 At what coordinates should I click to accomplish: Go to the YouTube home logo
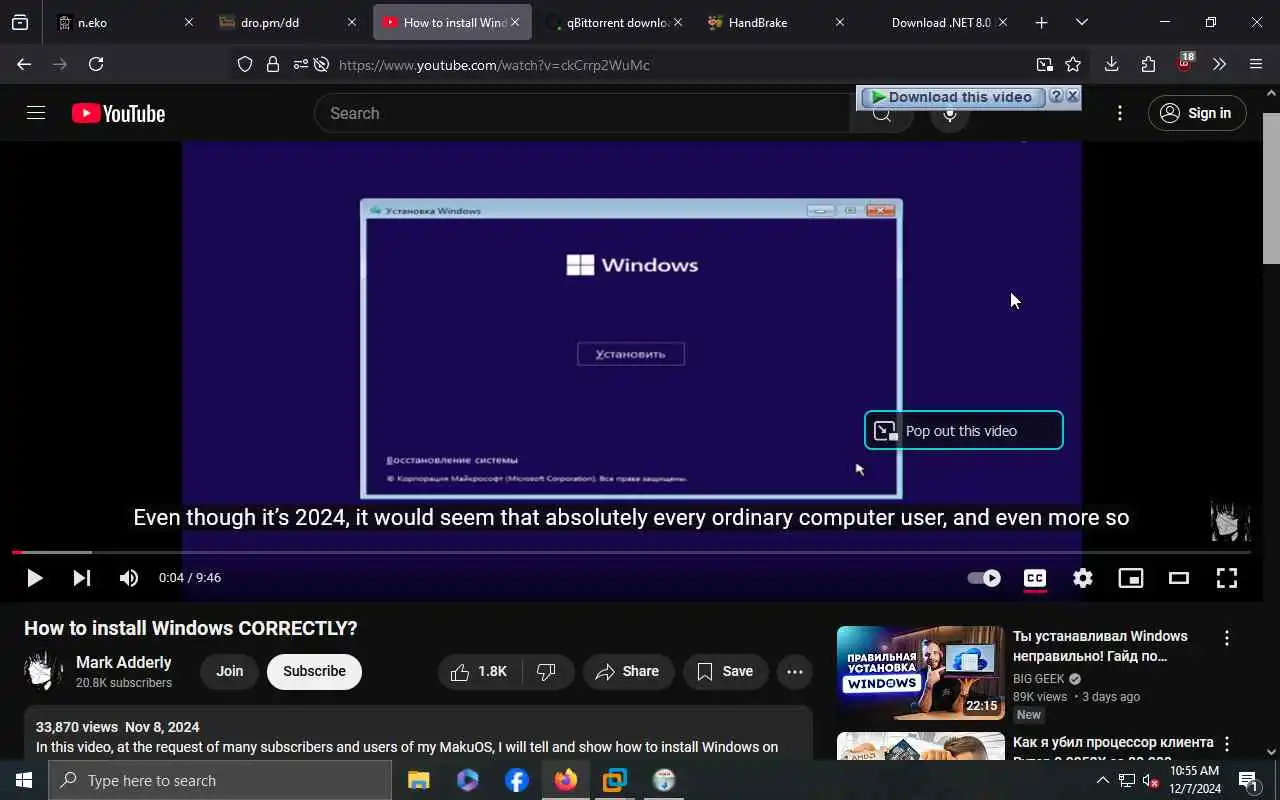coord(118,114)
